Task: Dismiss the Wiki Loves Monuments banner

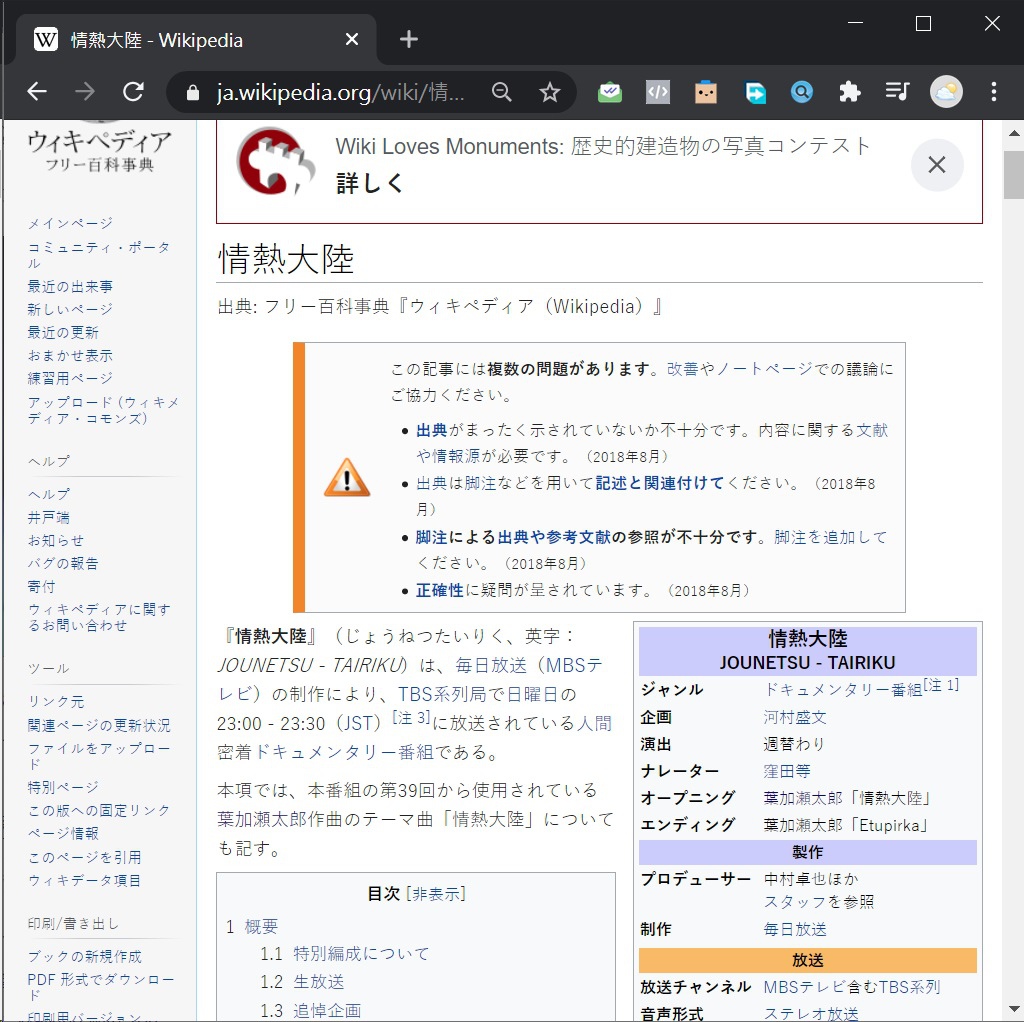Action: [x=937, y=165]
